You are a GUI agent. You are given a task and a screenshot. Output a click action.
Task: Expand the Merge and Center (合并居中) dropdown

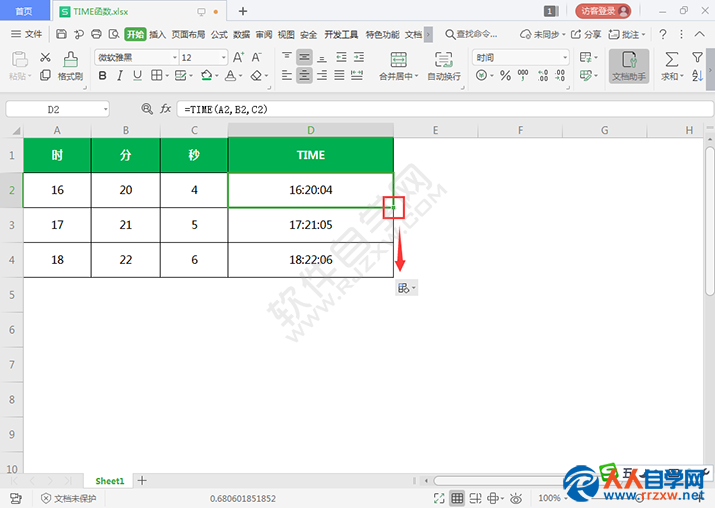[x=416, y=76]
